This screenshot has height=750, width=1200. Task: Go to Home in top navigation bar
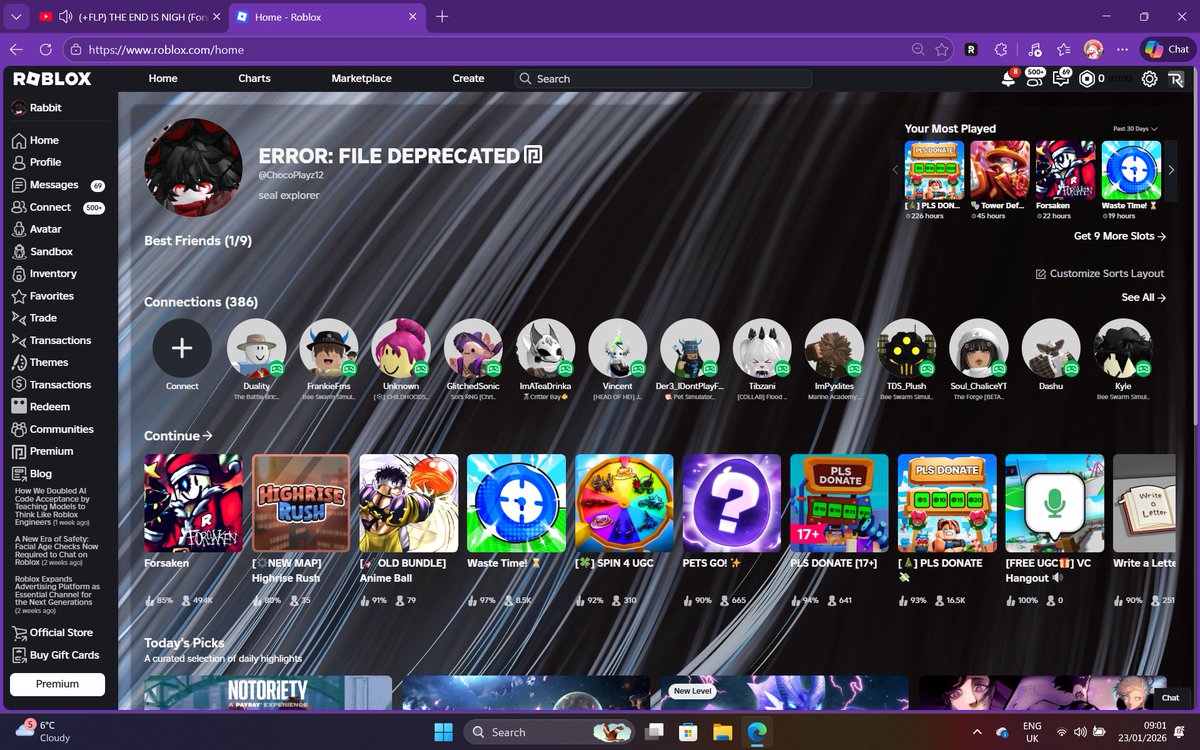[163, 78]
